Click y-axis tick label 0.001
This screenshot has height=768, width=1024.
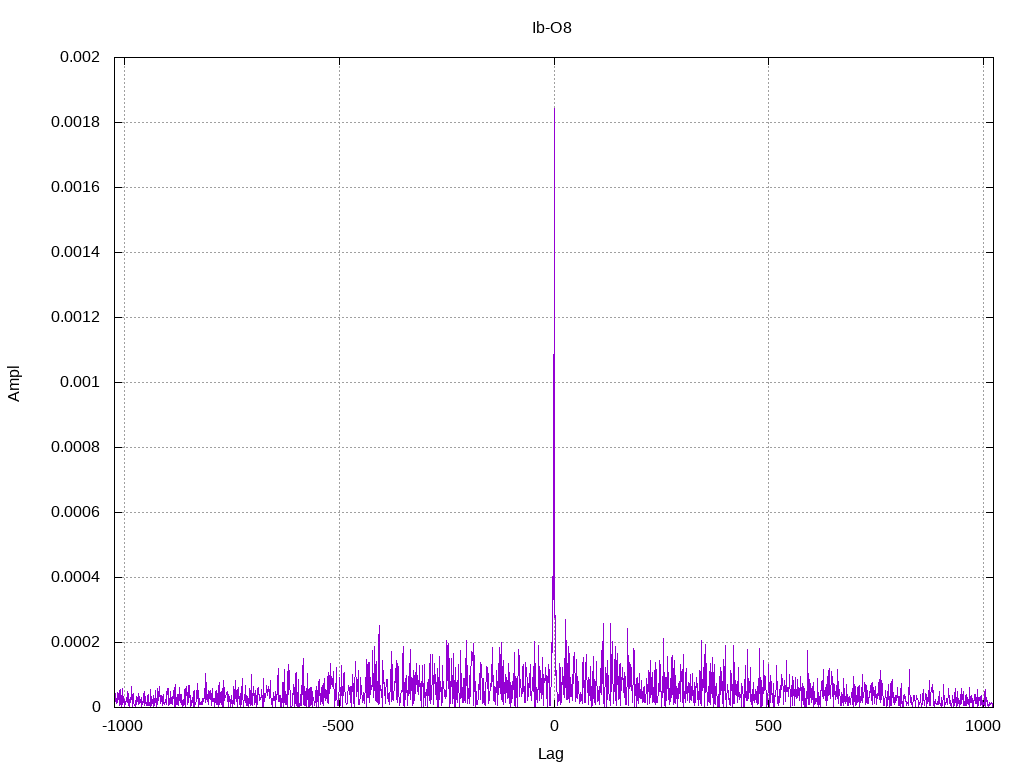[x=80, y=382]
